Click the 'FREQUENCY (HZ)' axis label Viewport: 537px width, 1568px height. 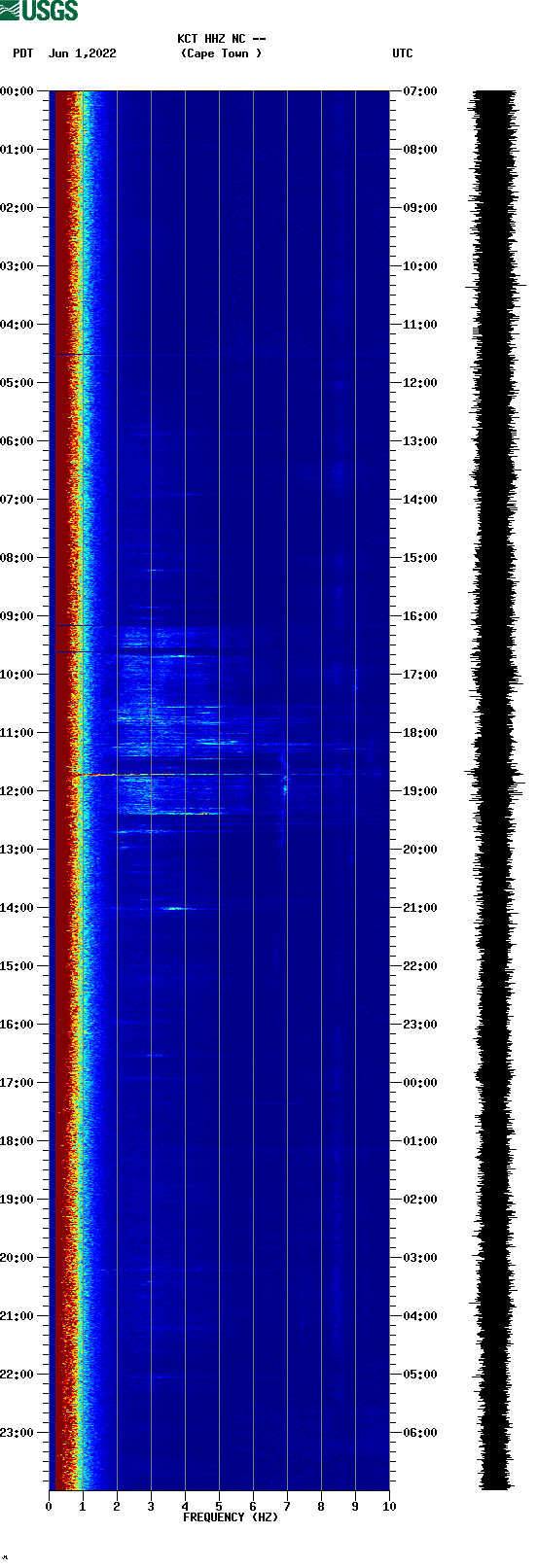coord(231,1517)
